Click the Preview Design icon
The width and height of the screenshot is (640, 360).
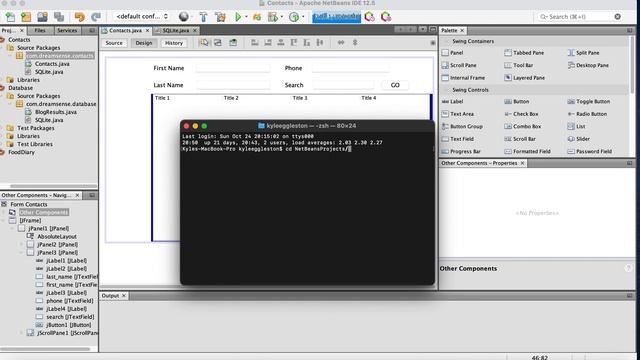[233, 42]
